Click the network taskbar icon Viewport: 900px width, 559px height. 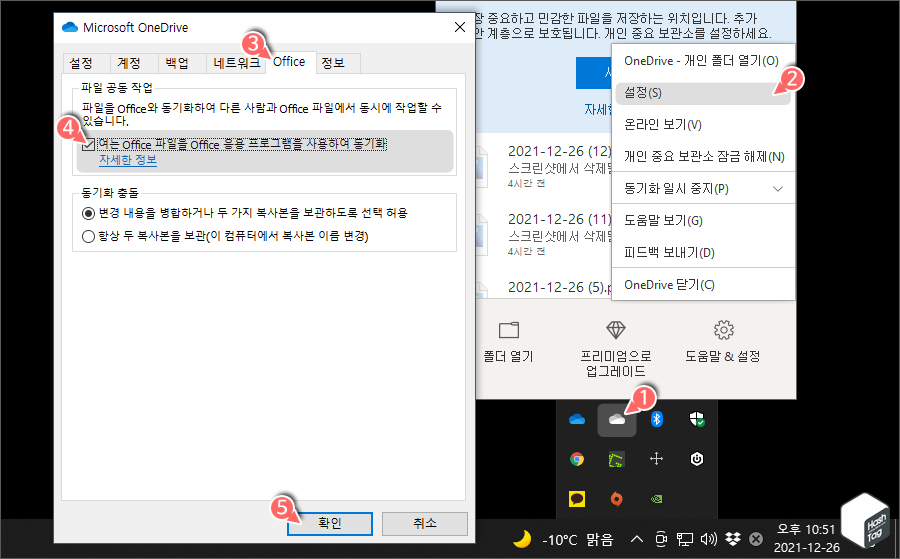684,539
